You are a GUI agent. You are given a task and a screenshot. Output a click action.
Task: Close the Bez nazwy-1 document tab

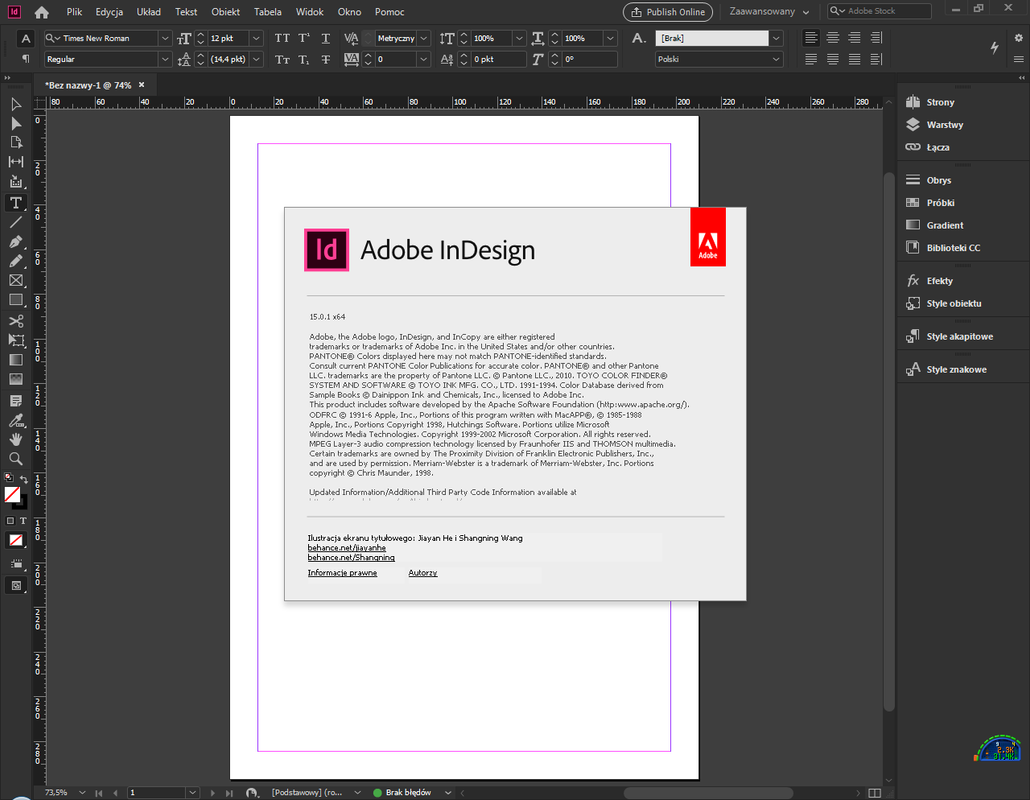[x=141, y=85]
